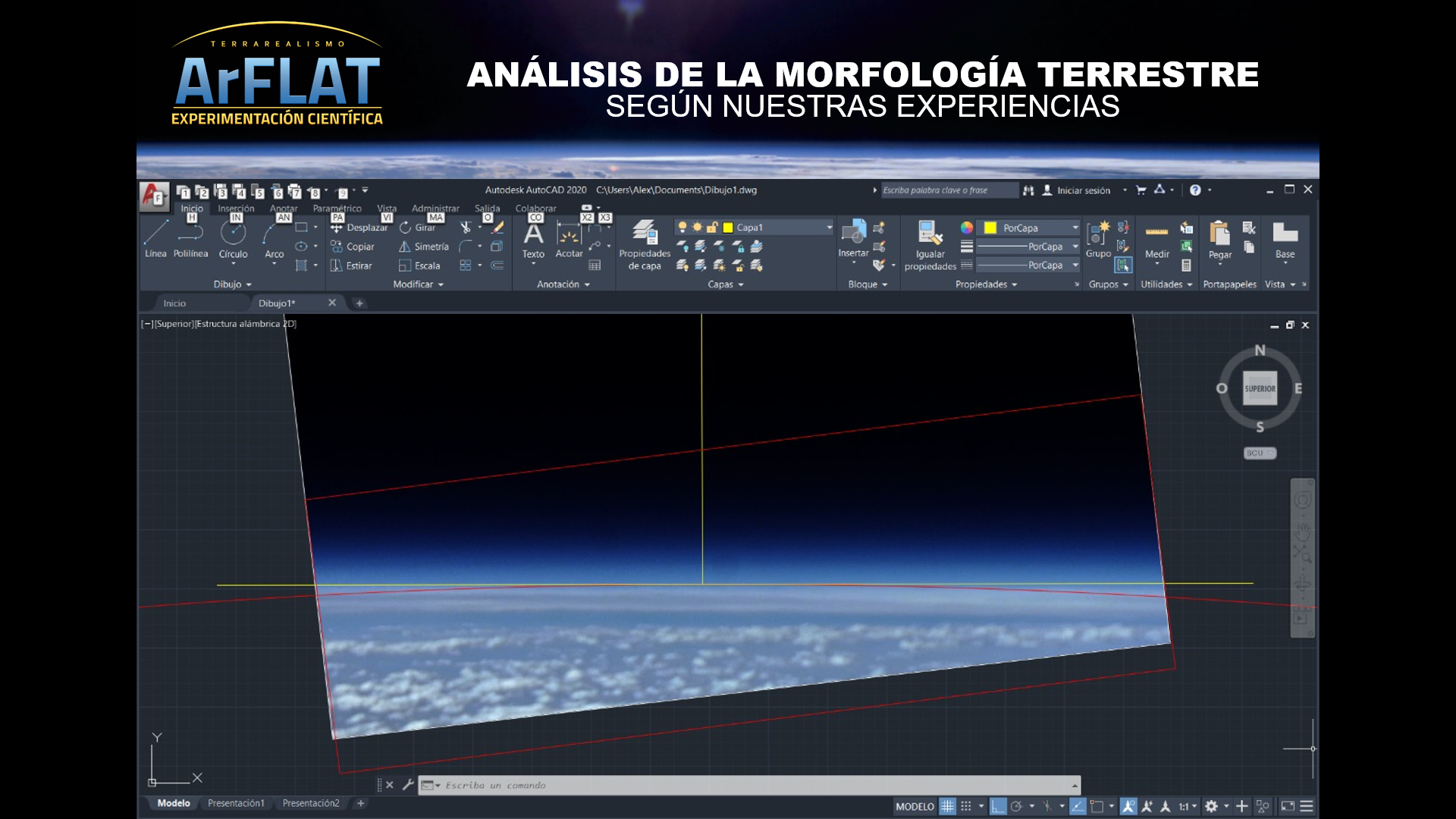Open the 1:1 annotation scale dropdown
The width and height of the screenshot is (1456, 819).
(1188, 806)
